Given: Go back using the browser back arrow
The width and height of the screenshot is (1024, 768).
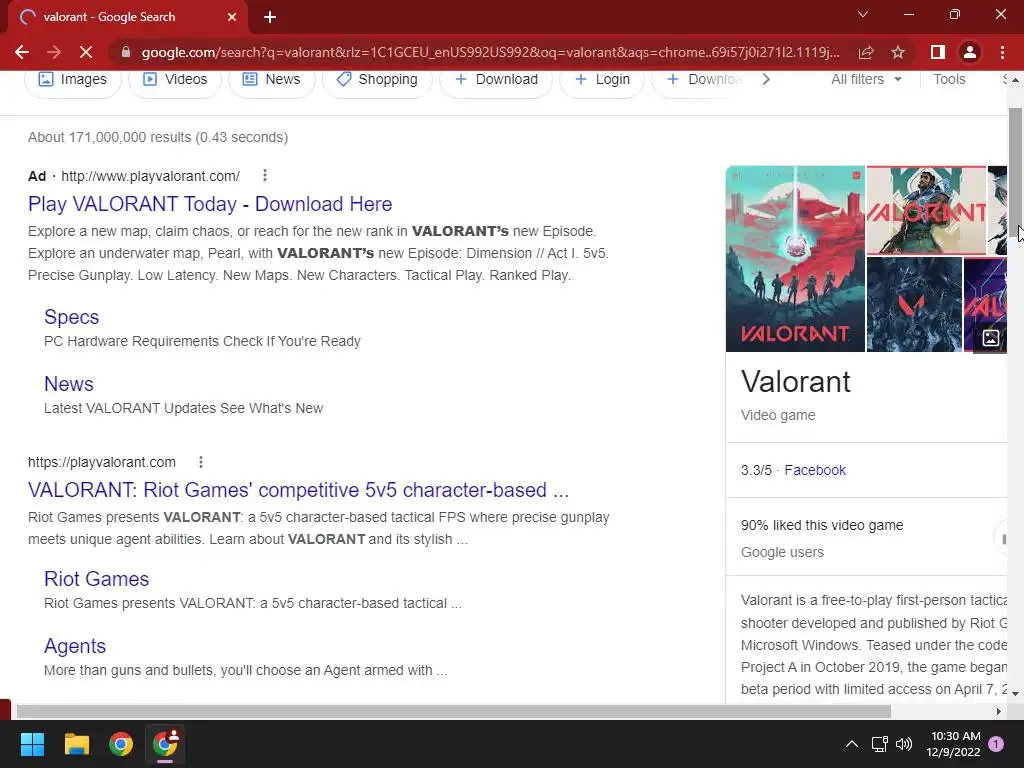Looking at the screenshot, I should [22, 52].
